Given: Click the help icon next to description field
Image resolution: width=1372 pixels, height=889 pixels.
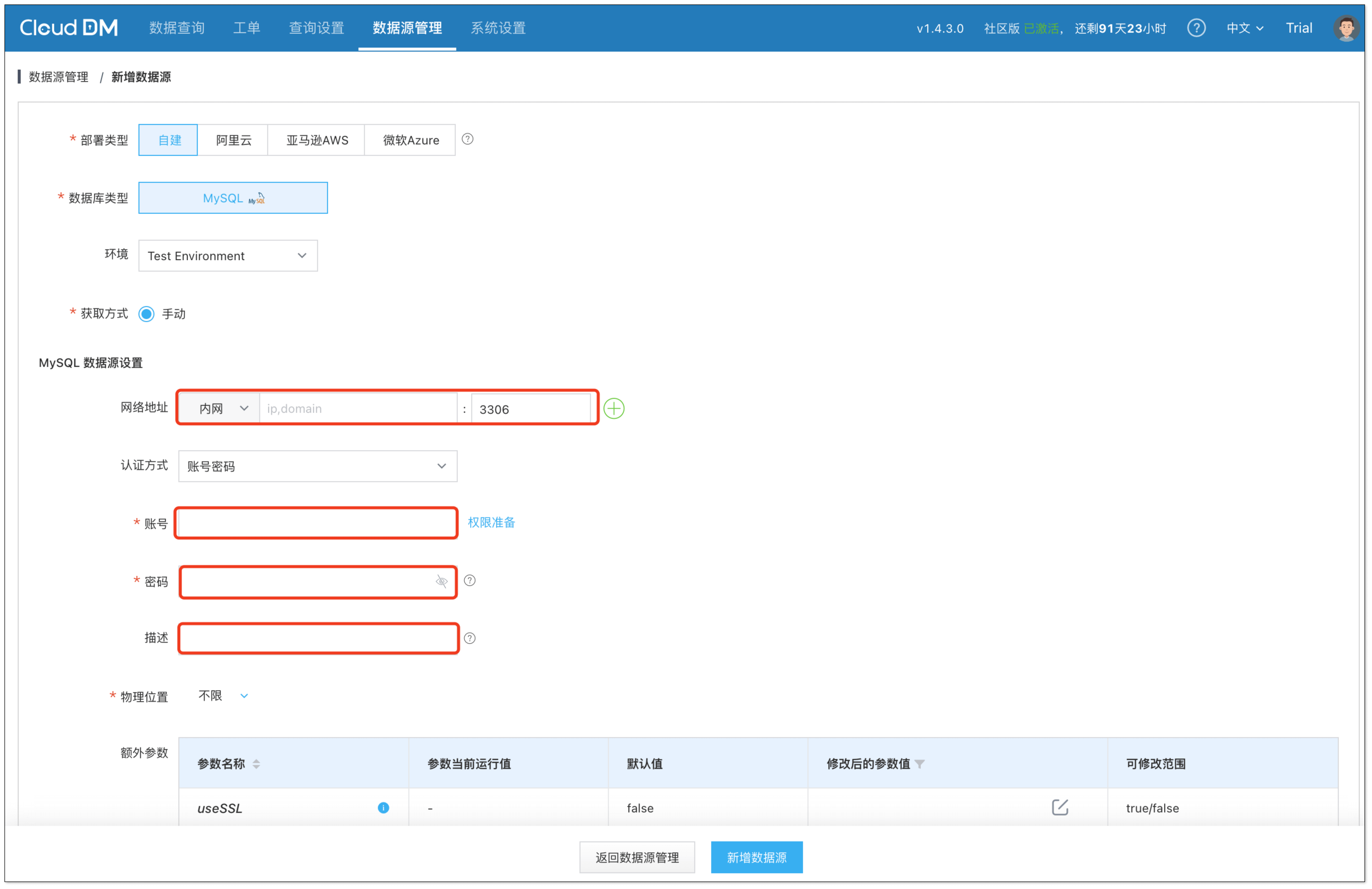Looking at the screenshot, I should tap(470, 638).
